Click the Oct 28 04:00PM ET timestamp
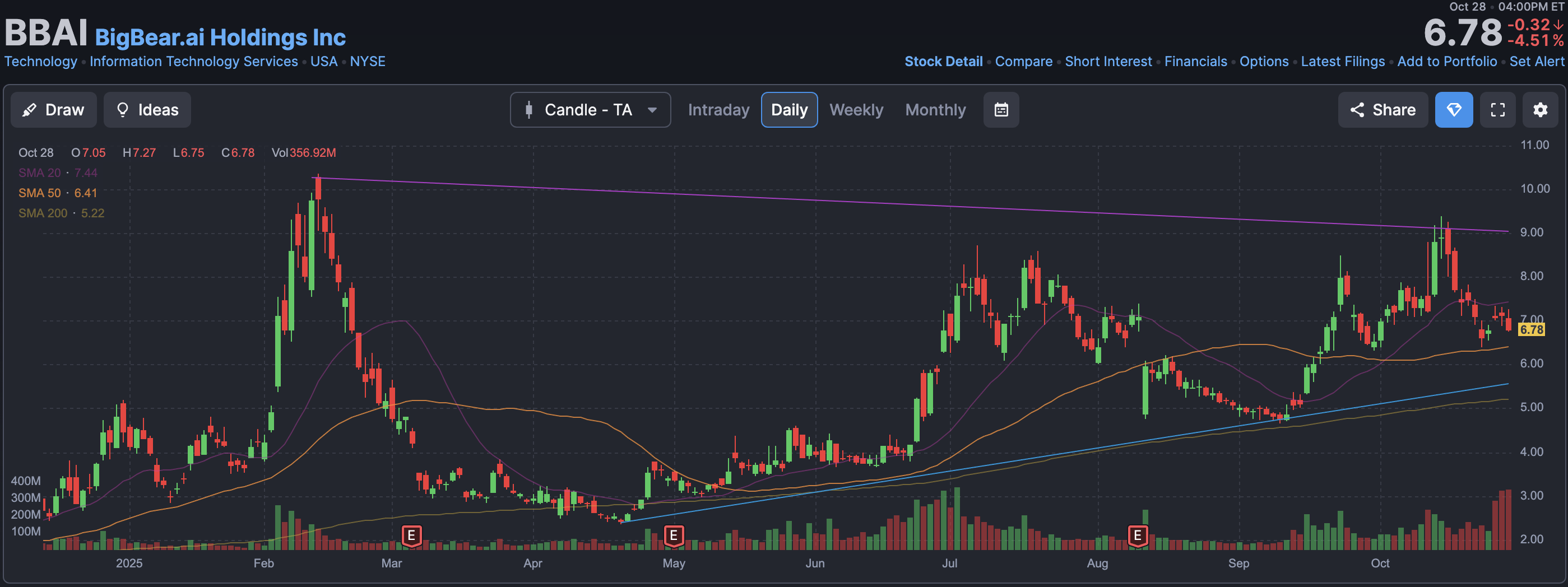The width and height of the screenshot is (1568, 587). click(1506, 7)
